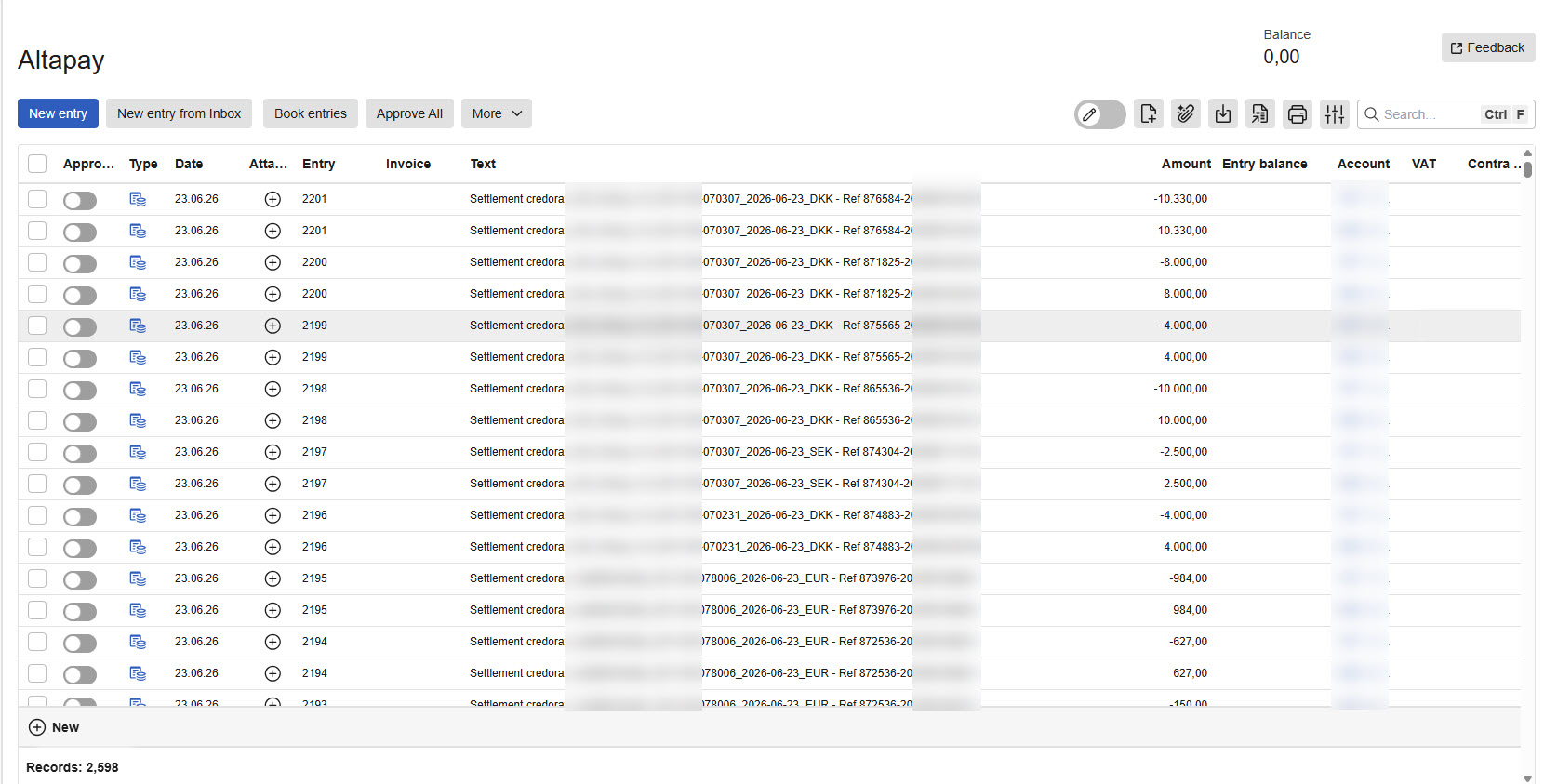Add attachment plus for amount -627,00 row
The height and width of the screenshot is (784, 1544).
tap(273, 642)
